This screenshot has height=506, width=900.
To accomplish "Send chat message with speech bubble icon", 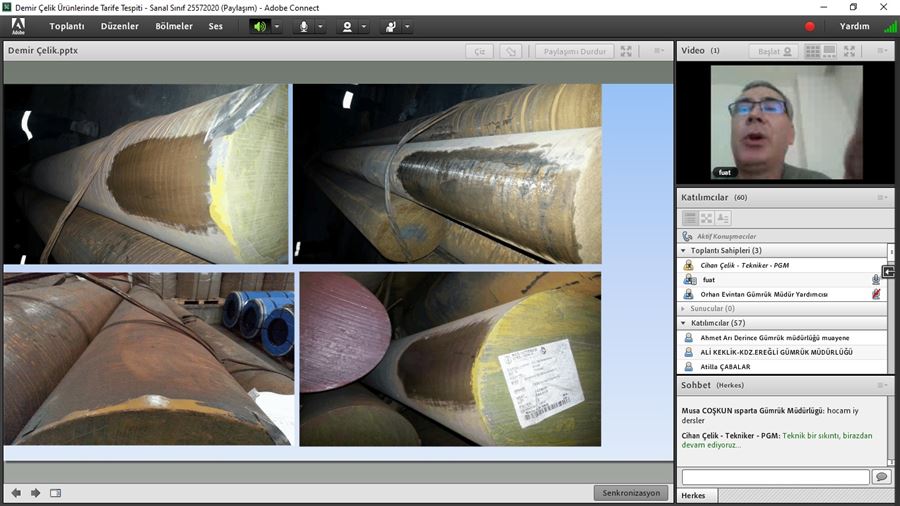I will click(x=881, y=477).
